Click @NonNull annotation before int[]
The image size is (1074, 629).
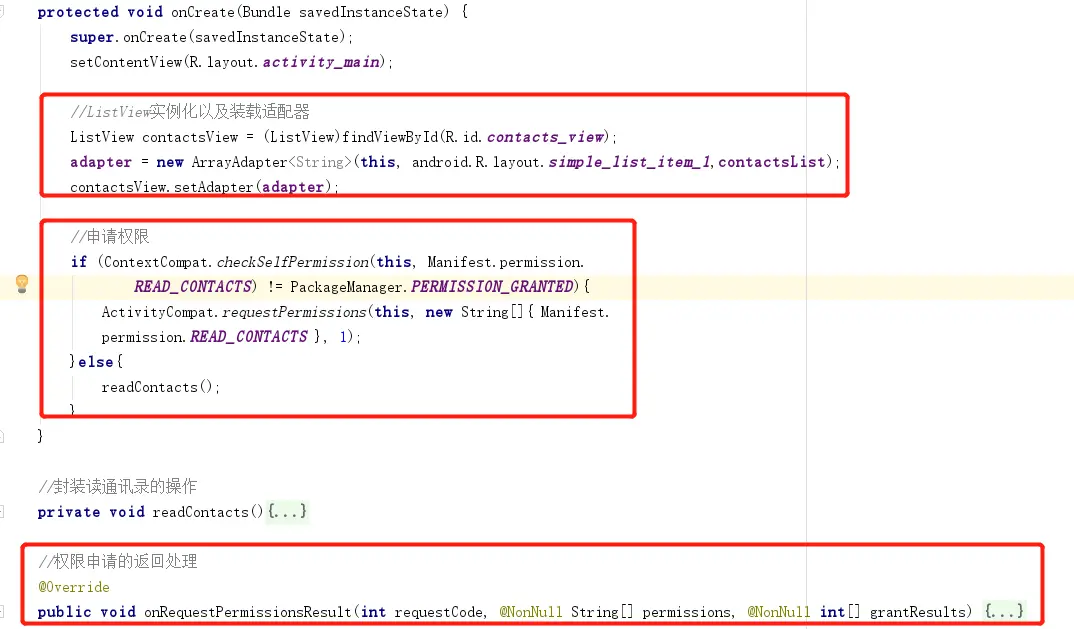pos(779,612)
